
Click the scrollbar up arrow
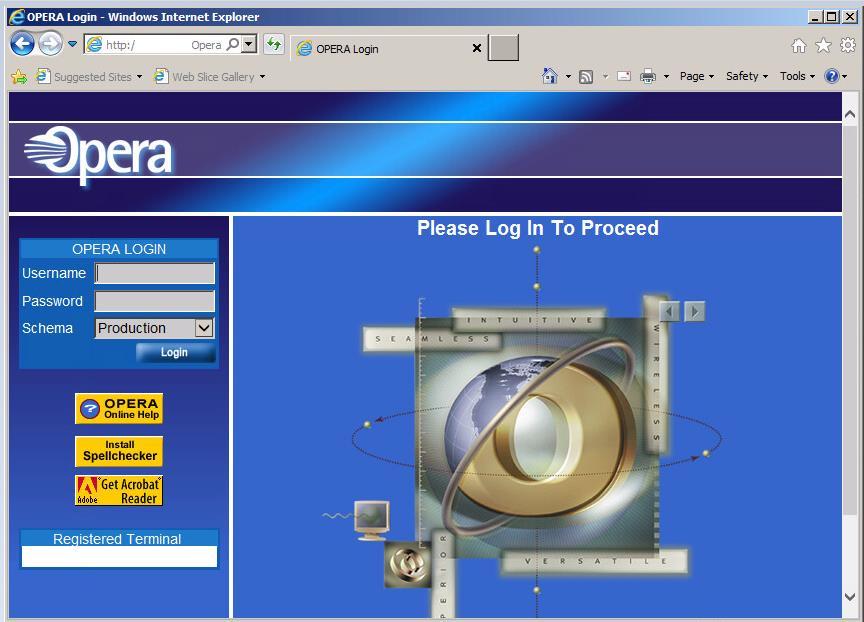point(850,114)
